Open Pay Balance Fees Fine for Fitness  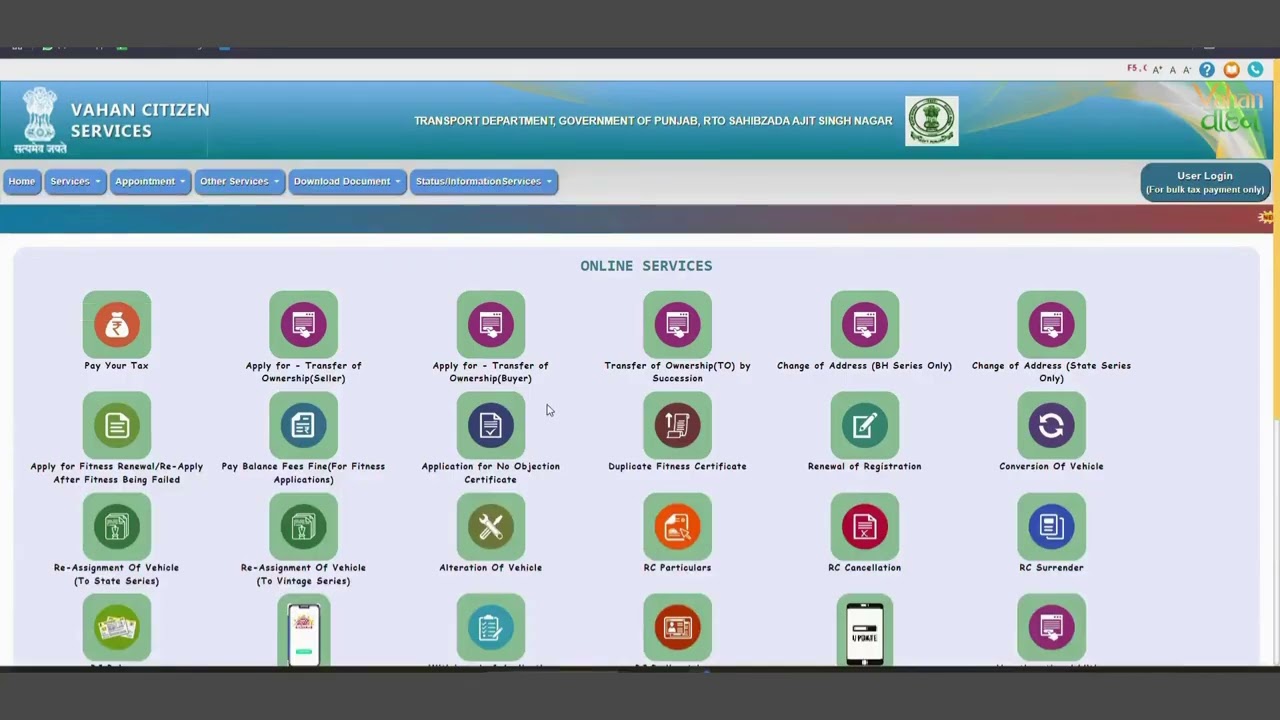(x=303, y=426)
